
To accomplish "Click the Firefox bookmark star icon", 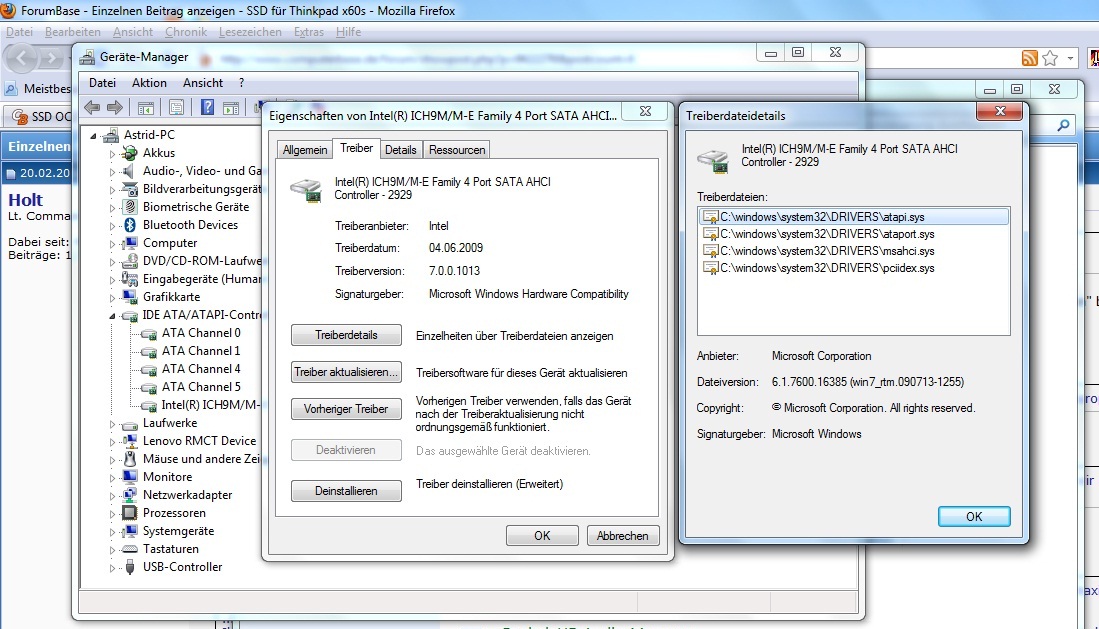I will pos(1050,58).
